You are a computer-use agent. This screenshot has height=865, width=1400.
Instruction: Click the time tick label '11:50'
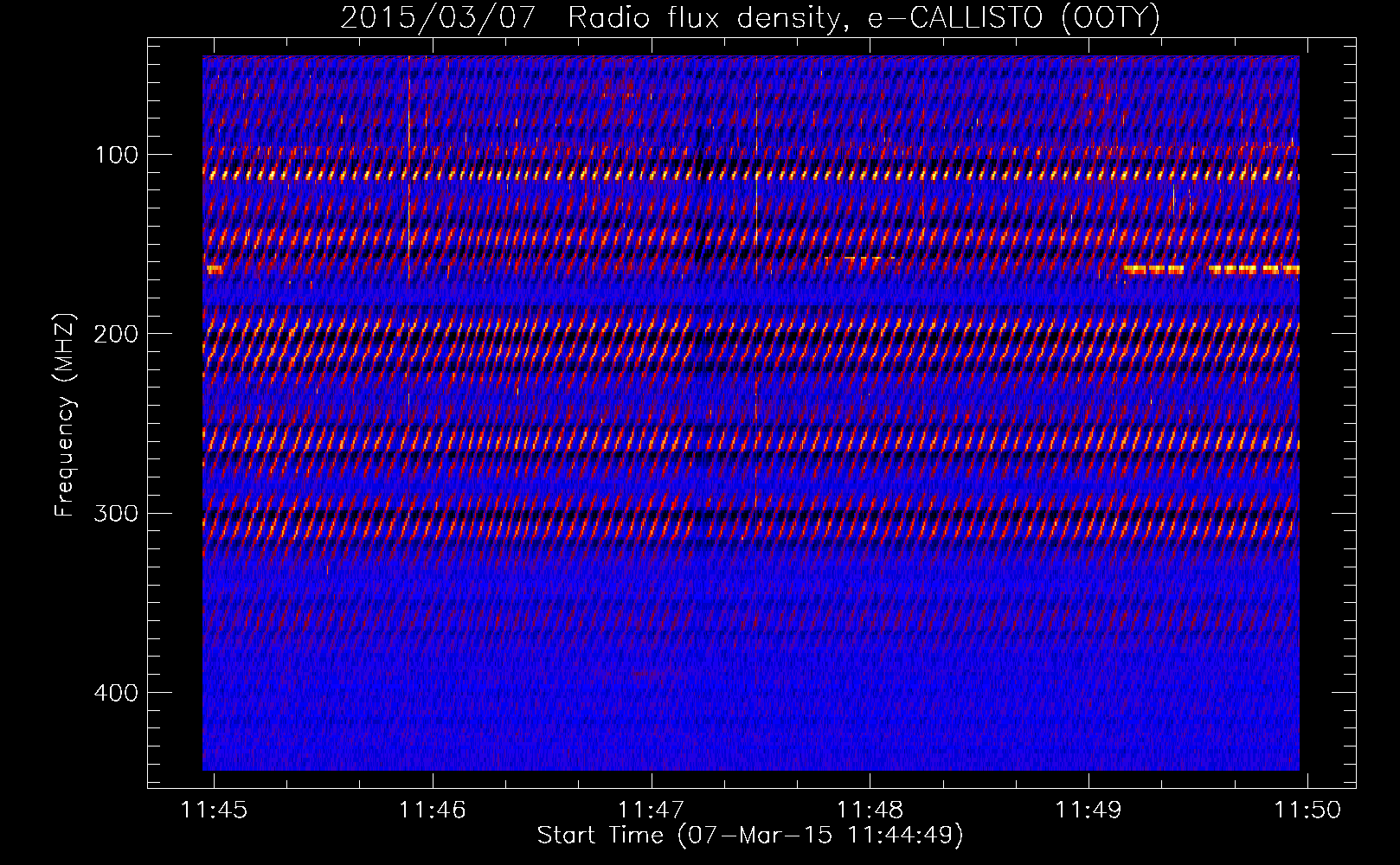1307,810
